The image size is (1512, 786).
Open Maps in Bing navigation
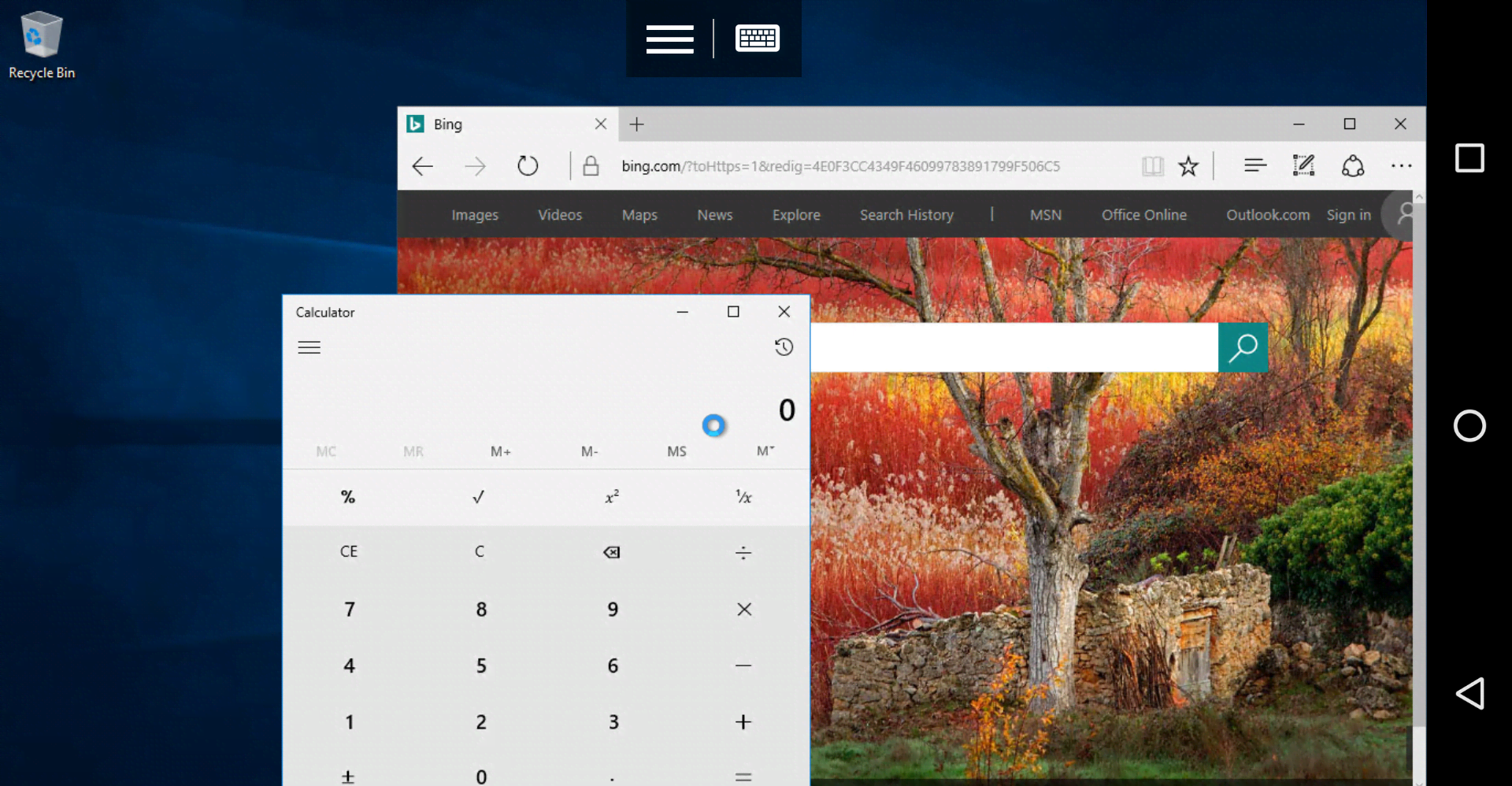pos(639,215)
